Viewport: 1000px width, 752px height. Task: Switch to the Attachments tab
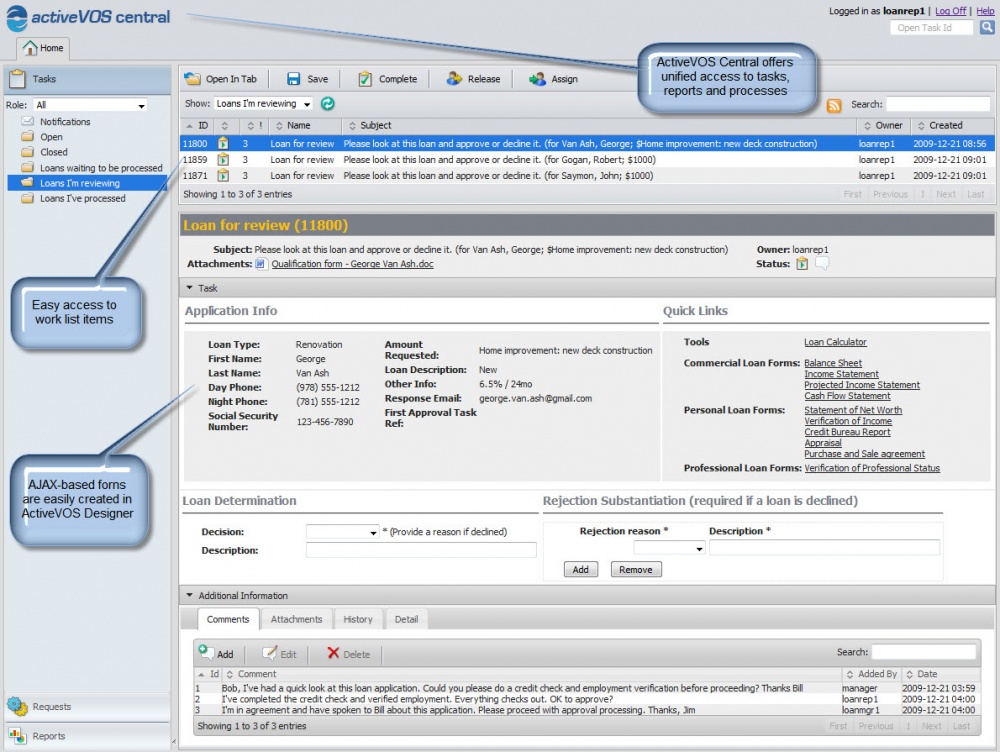click(297, 619)
